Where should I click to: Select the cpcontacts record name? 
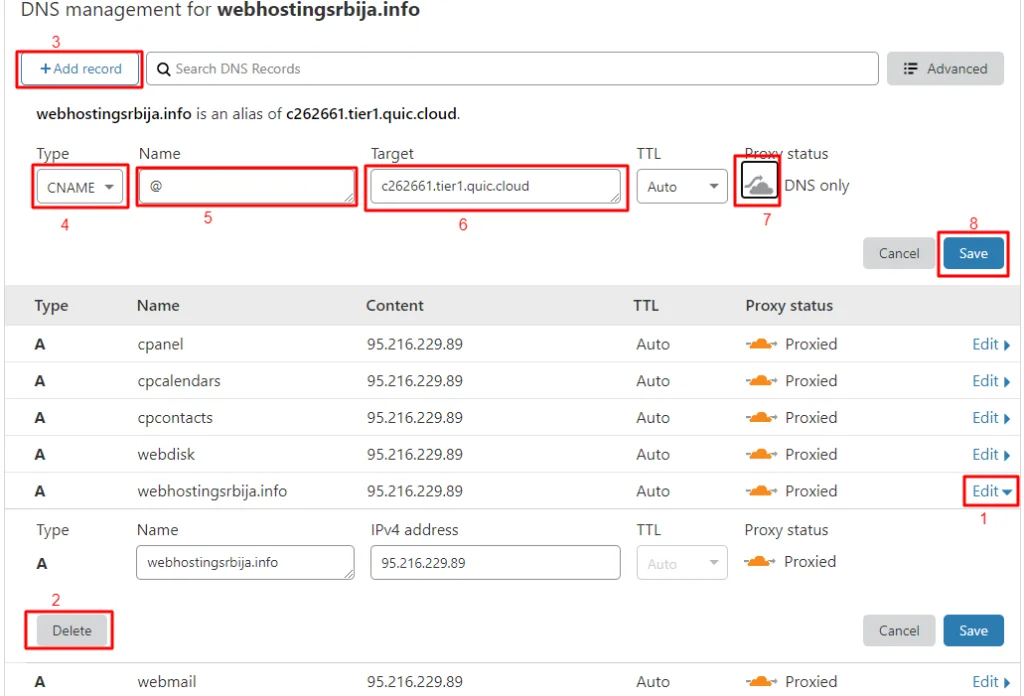coord(175,417)
